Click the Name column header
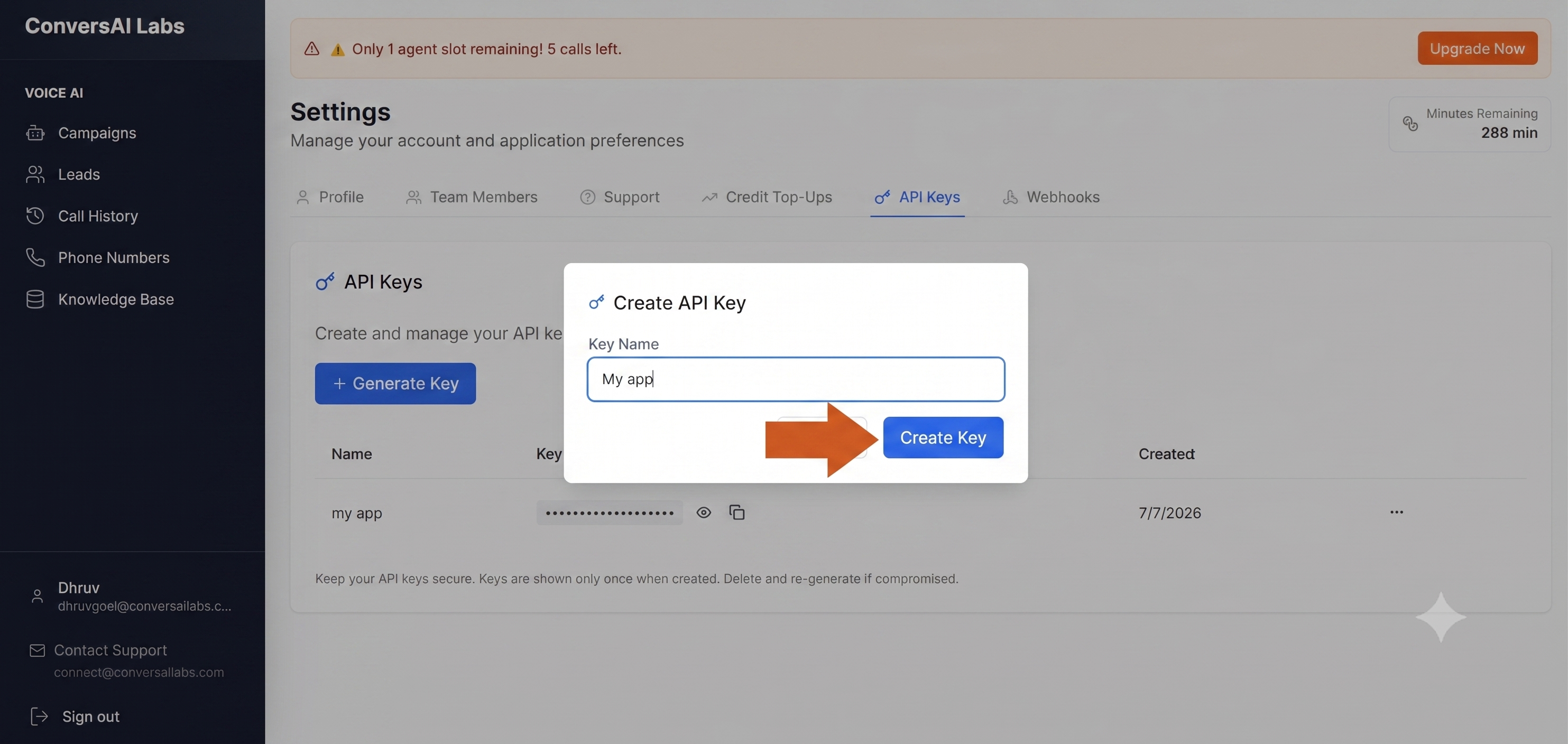 [352, 454]
